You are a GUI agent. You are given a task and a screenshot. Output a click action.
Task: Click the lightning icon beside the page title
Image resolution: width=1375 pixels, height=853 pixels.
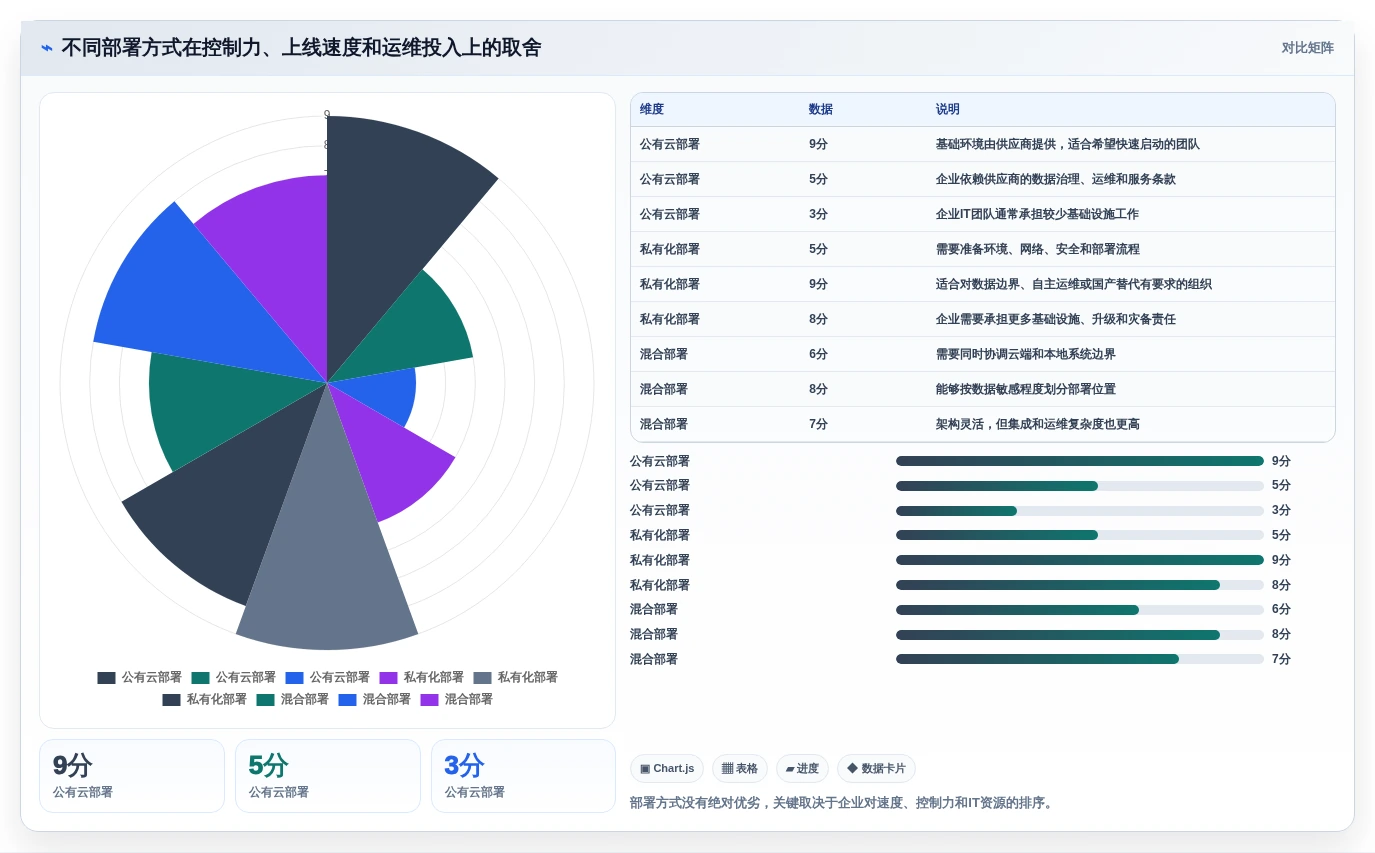pos(47,48)
